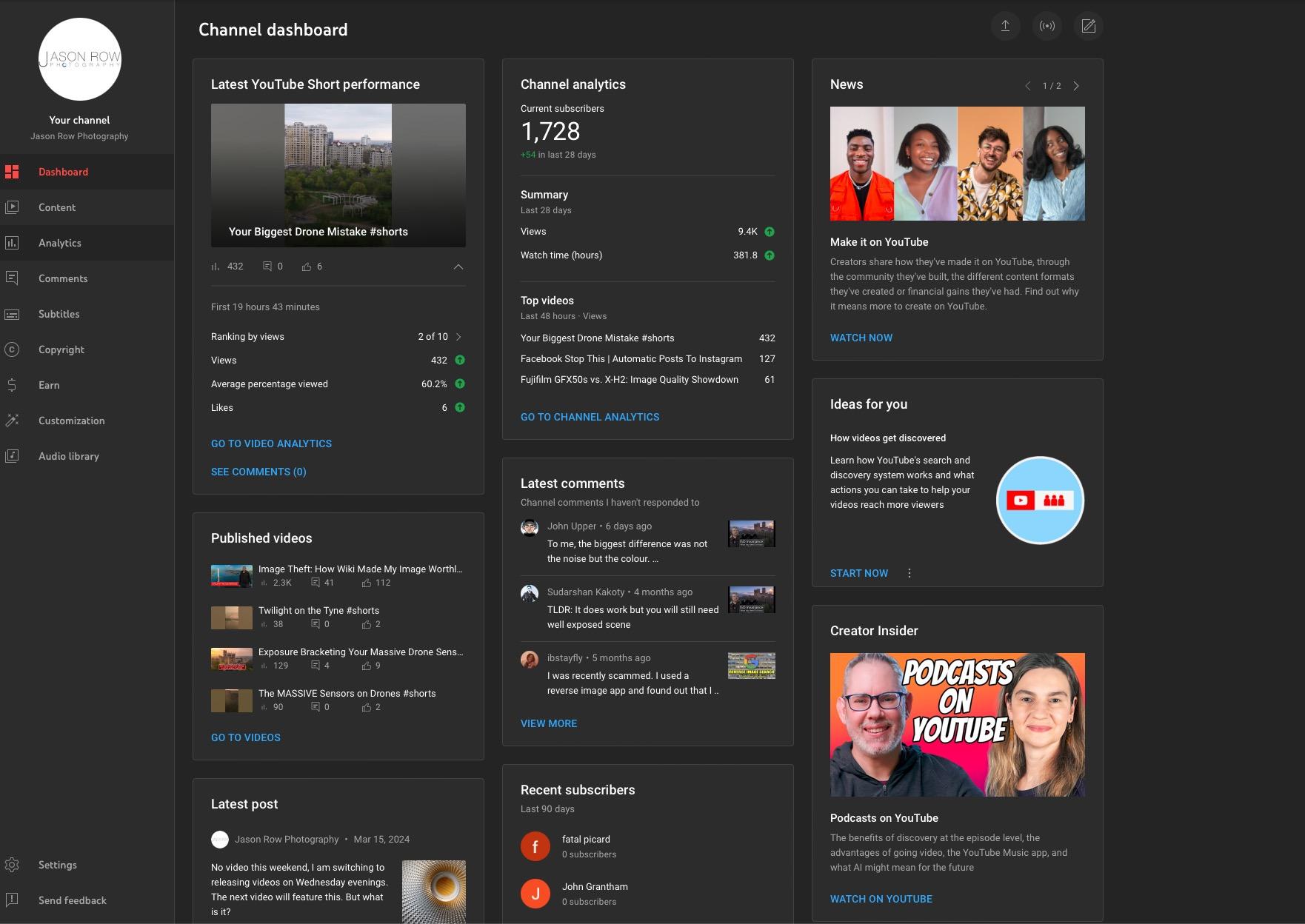This screenshot has height=924, width=1305.
Task: Open the Analytics menu item
Action: click(x=87, y=243)
